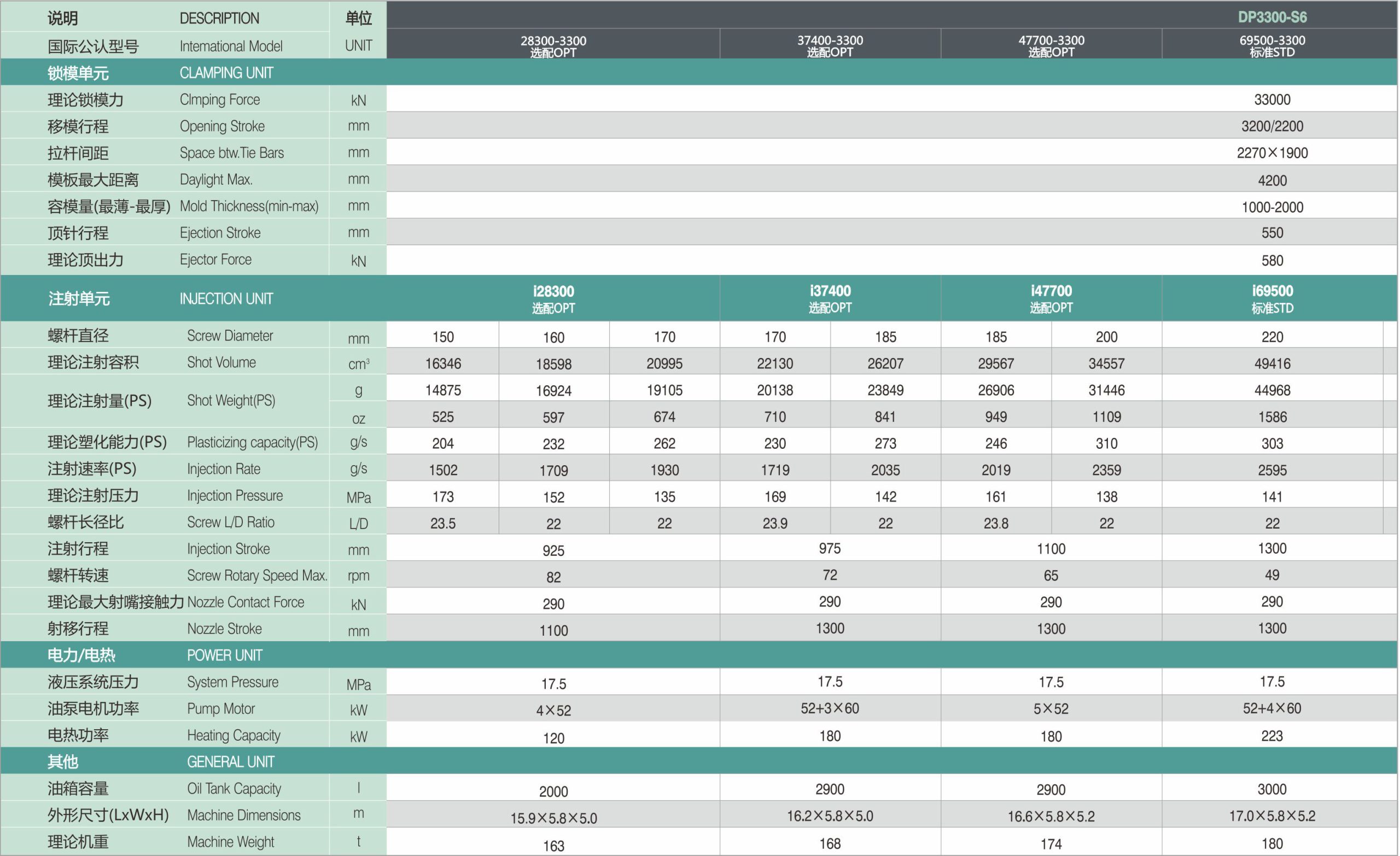Click the Screw Rotary Speed Max. label

click(257, 576)
